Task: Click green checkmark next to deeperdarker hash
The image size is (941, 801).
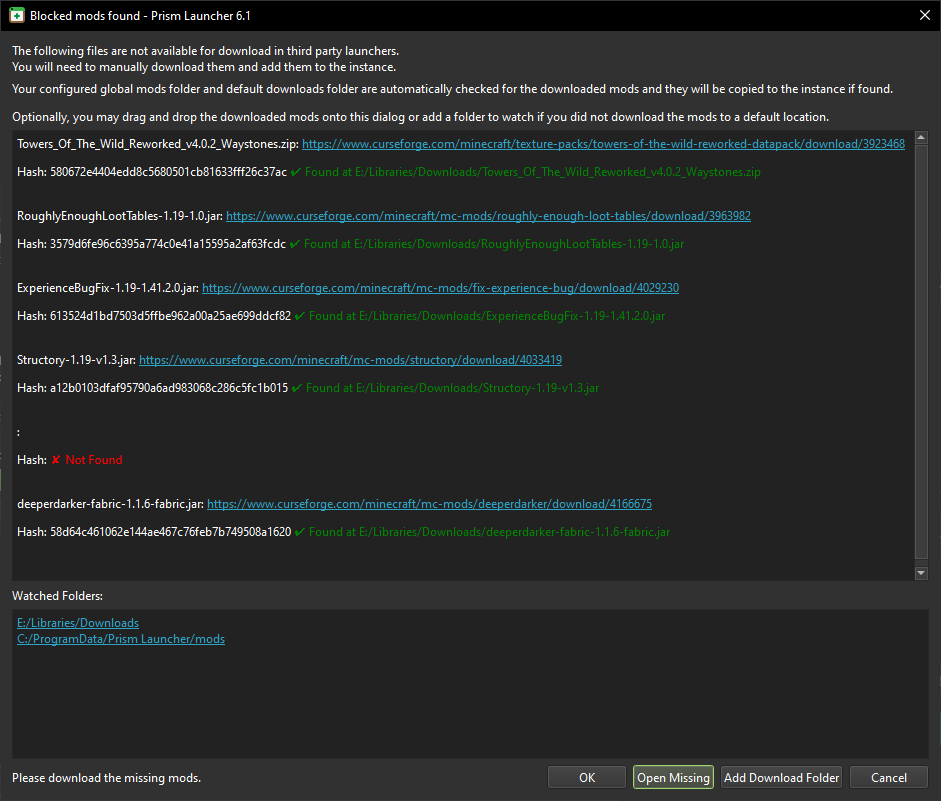Action: (299, 532)
